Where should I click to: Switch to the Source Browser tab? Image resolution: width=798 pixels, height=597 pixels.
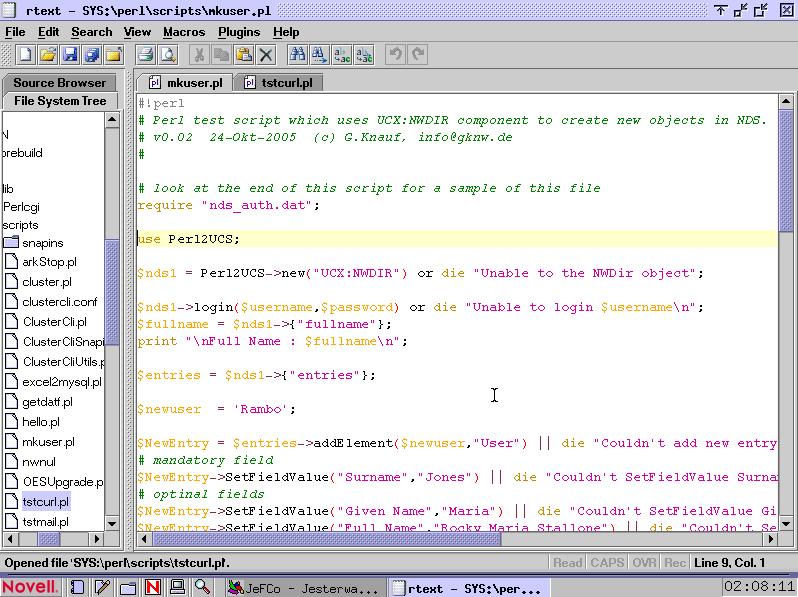(x=59, y=83)
